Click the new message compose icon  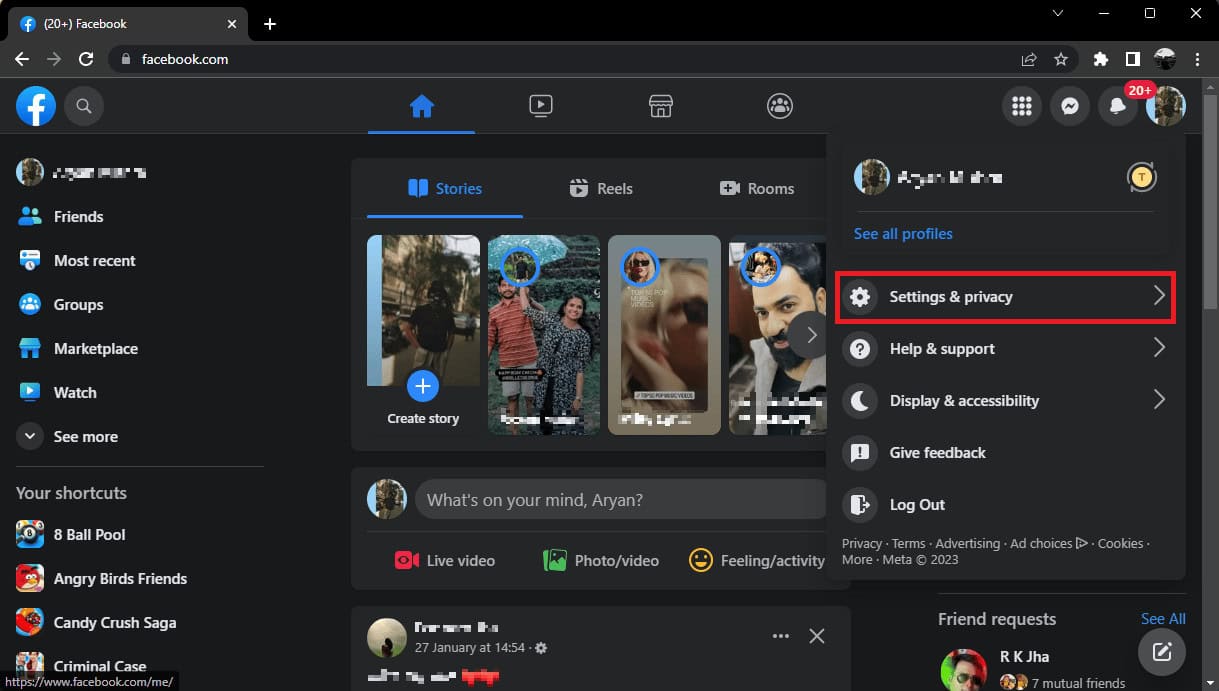(x=1162, y=652)
